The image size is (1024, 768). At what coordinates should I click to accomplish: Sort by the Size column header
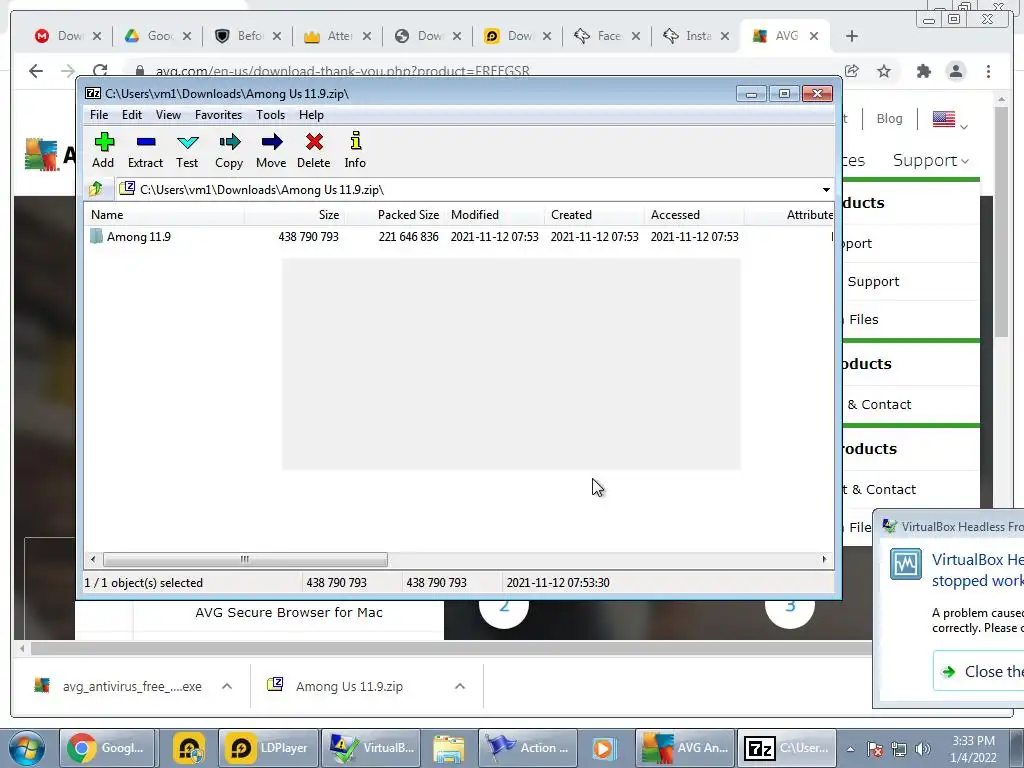pos(295,215)
